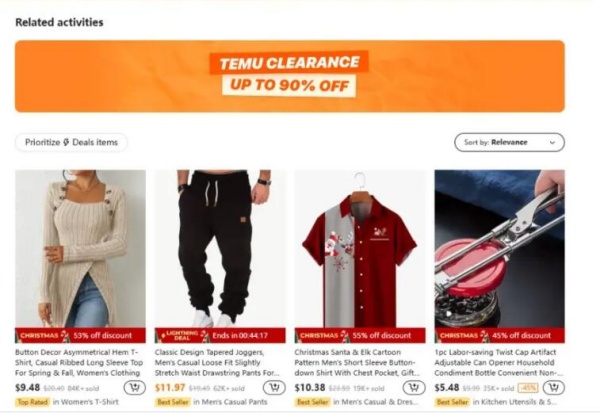600x413 pixels.
Task: Open the beige ribbed top product photo
Action: click(x=80, y=249)
